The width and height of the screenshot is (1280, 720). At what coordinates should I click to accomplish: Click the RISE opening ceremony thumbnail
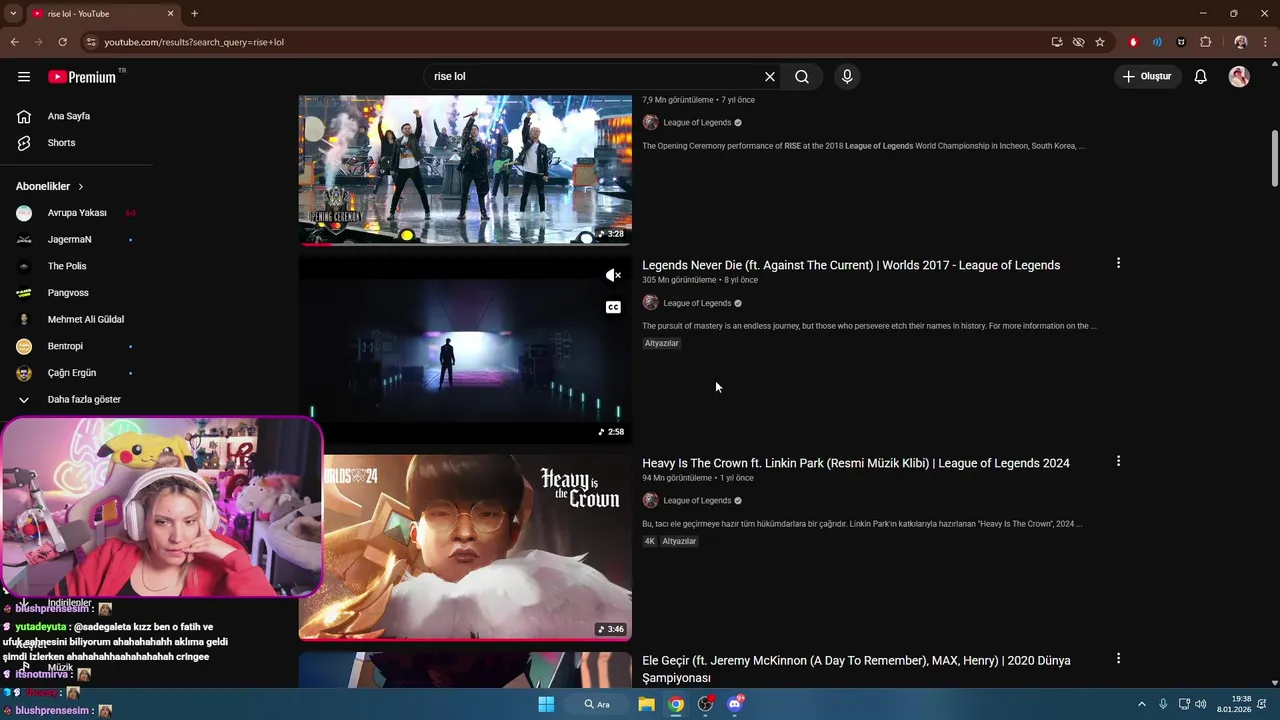(x=465, y=170)
